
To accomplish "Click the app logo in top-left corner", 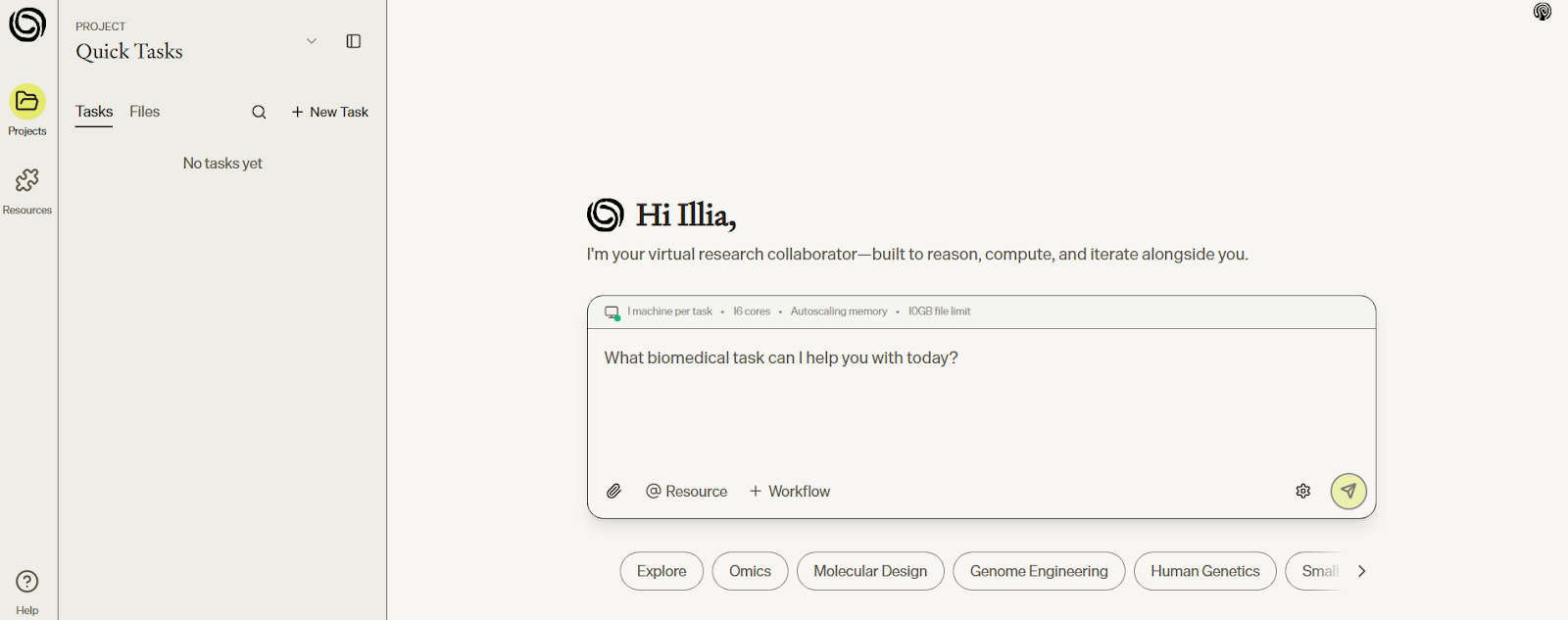I will 27,25.
